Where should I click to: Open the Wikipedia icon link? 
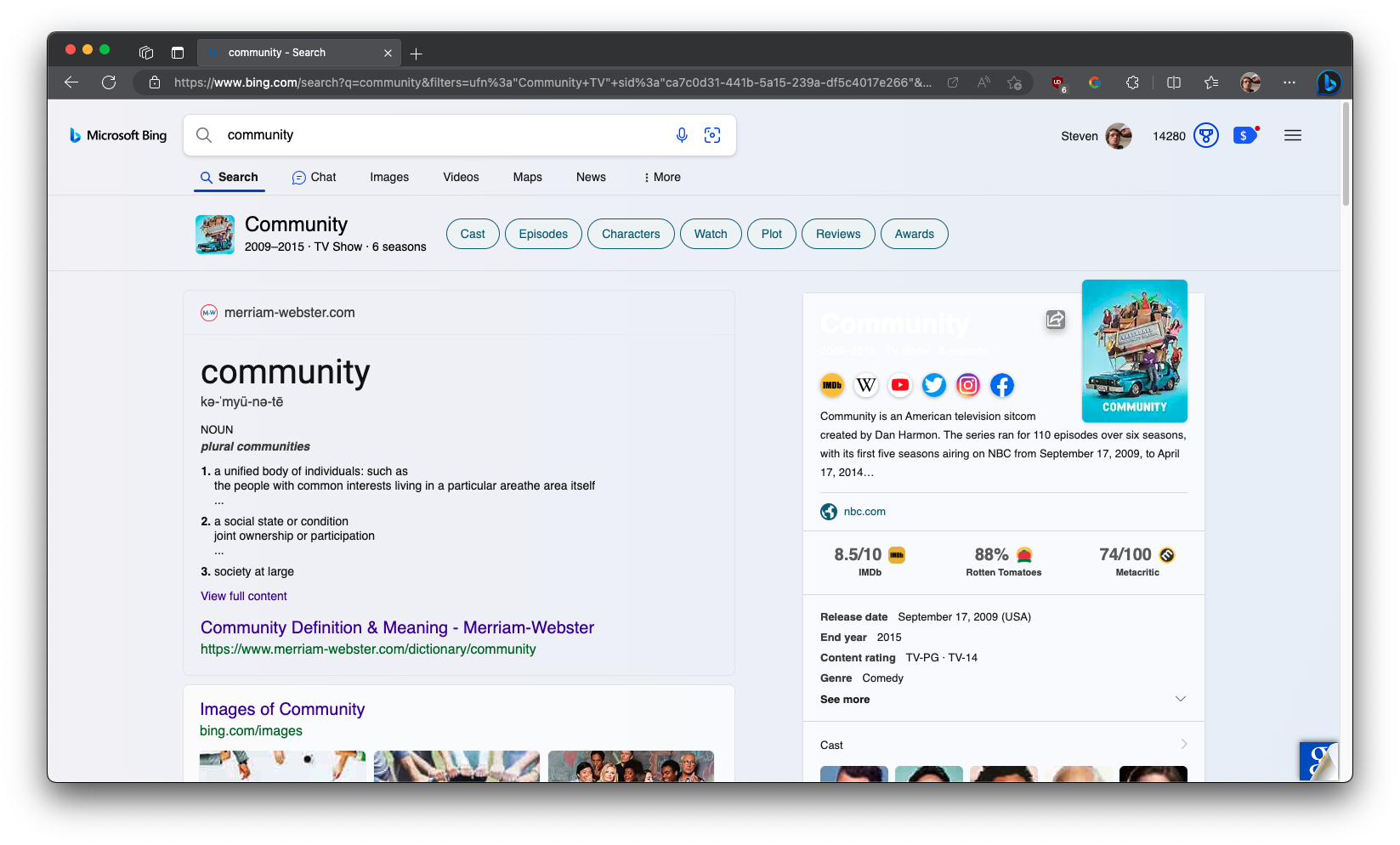pos(866,385)
